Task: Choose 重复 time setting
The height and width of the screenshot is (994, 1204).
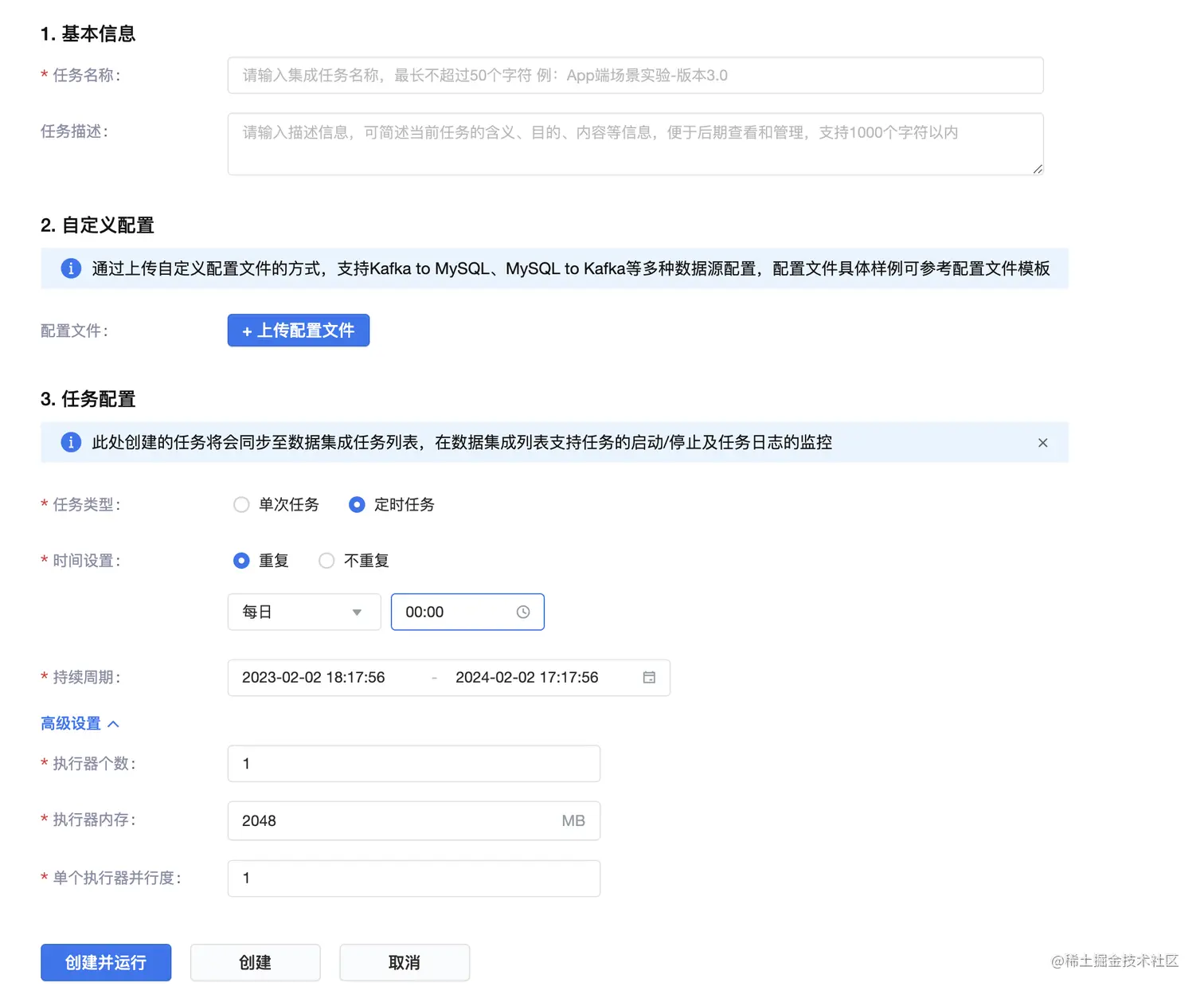Action: 261,561
